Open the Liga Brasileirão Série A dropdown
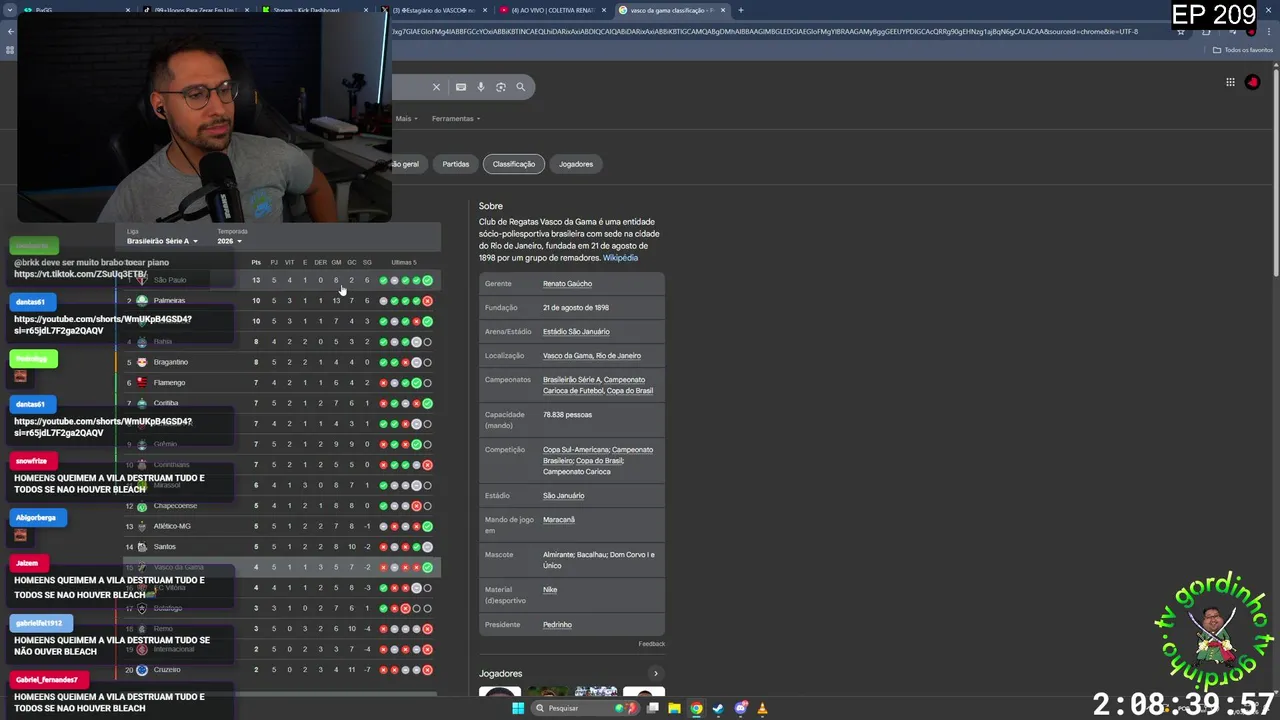This screenshot has height=720, width=1280. (162, 241)
